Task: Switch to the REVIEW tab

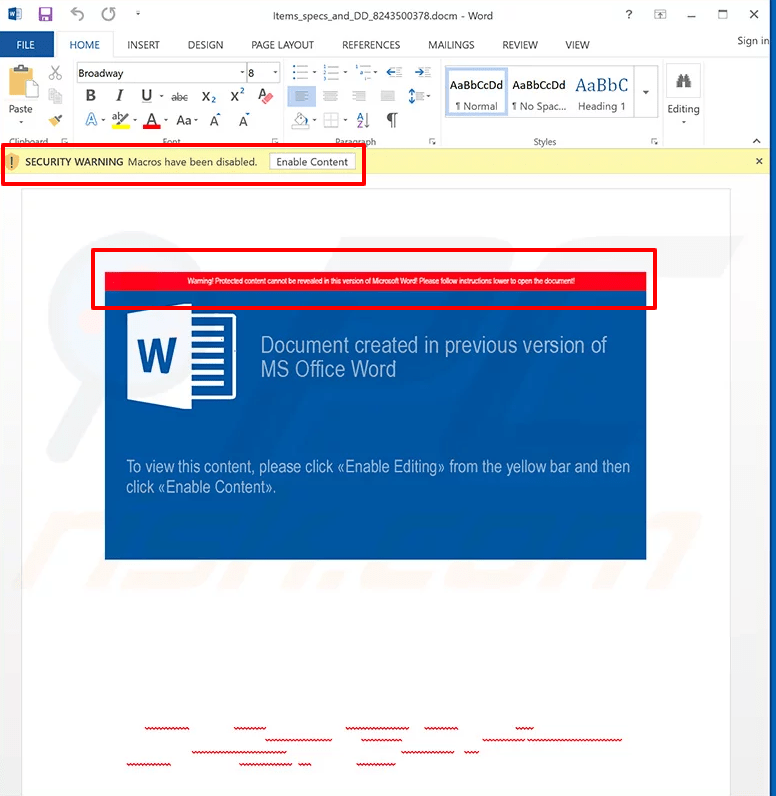Action: [520, 45]
